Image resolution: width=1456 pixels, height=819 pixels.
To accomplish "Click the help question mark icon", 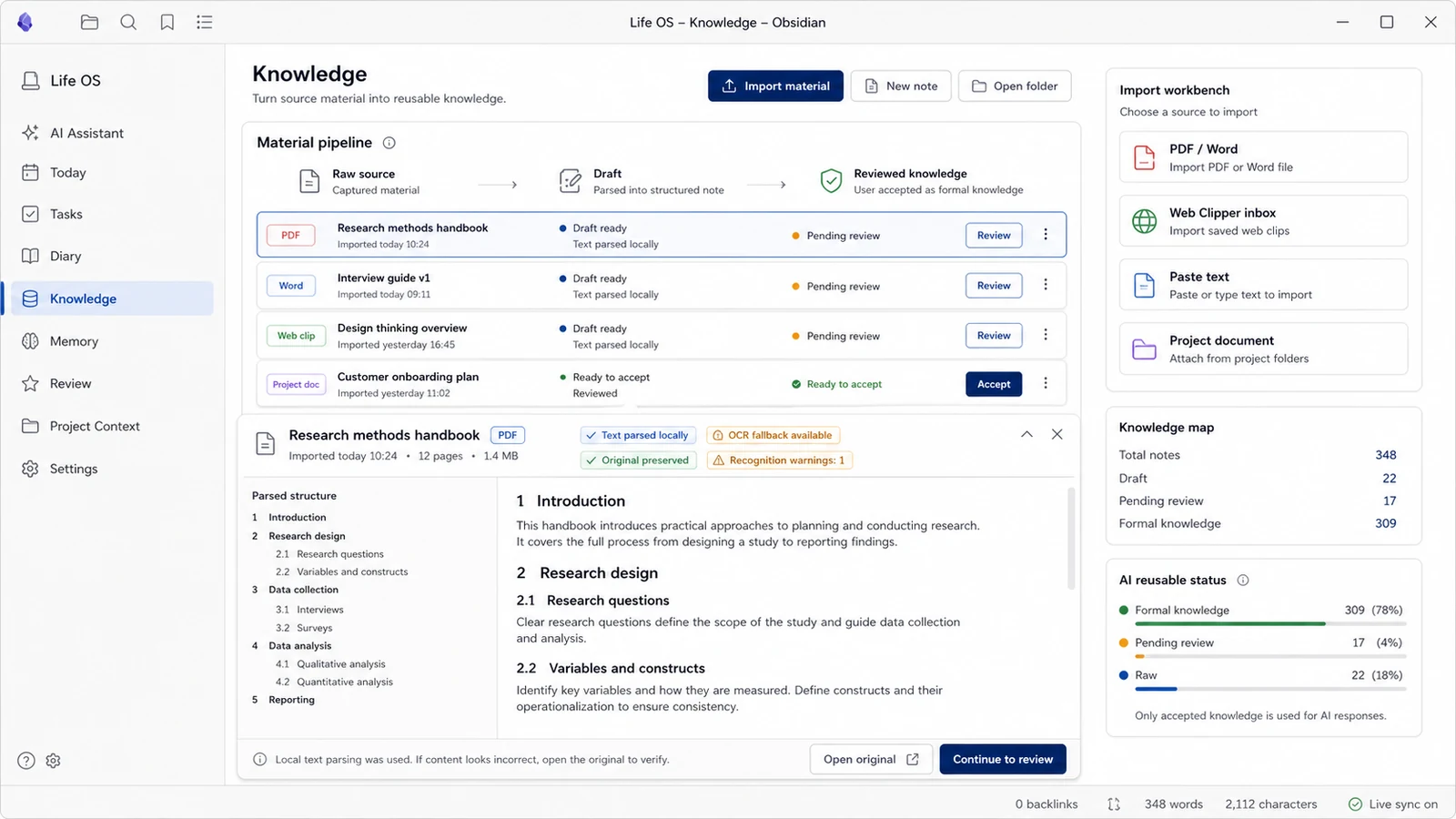I will coord(26,761).
